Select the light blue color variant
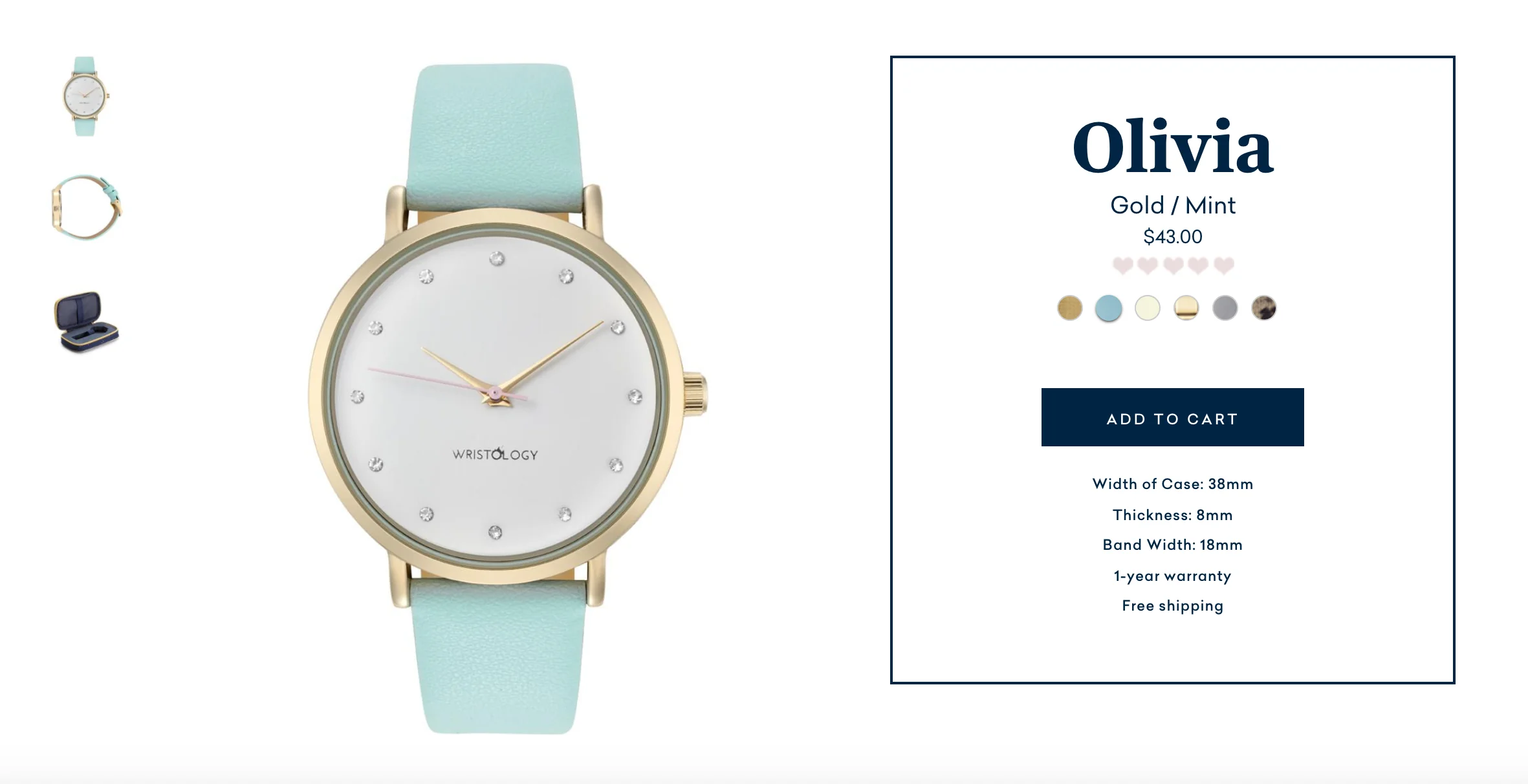This screenshot has width=1528, height=784. 1108,309
